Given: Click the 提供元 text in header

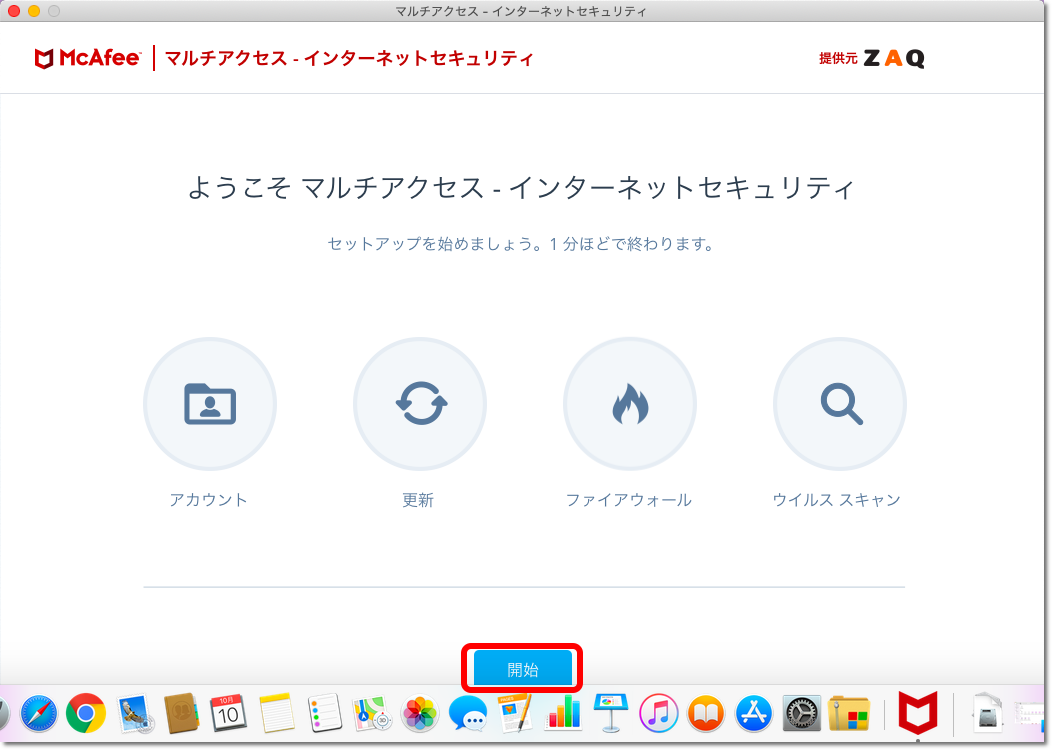Looking at the screenshot, I should (x=838, y=58).
